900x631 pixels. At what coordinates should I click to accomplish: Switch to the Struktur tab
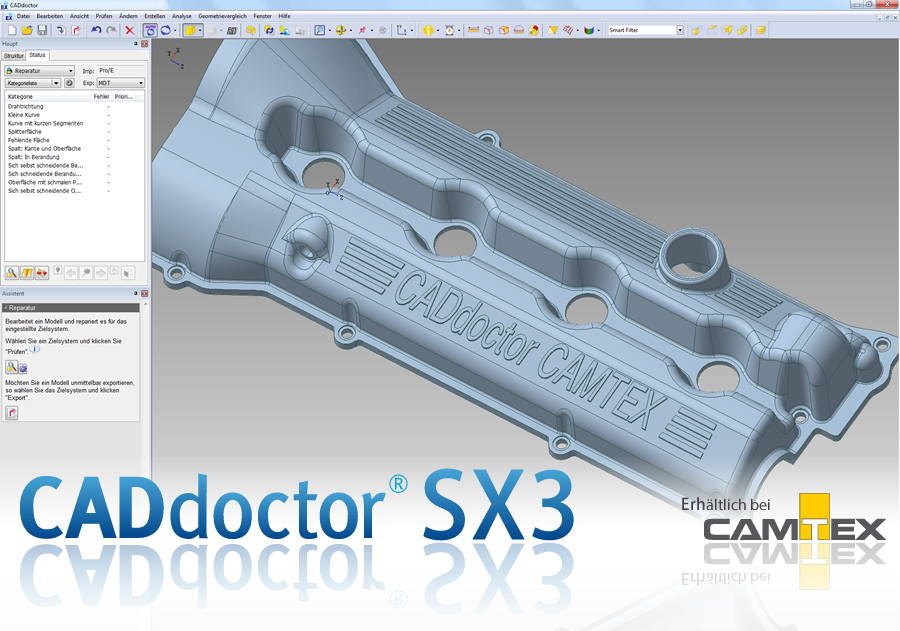point(13,56)
